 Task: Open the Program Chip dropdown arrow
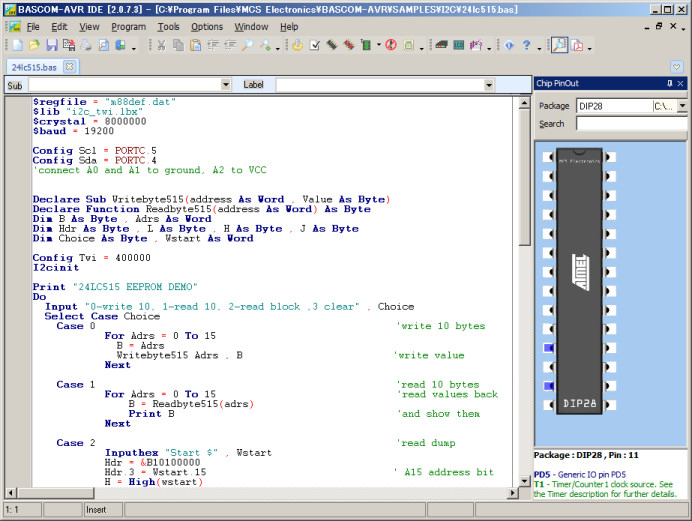(x=379, y=45)
